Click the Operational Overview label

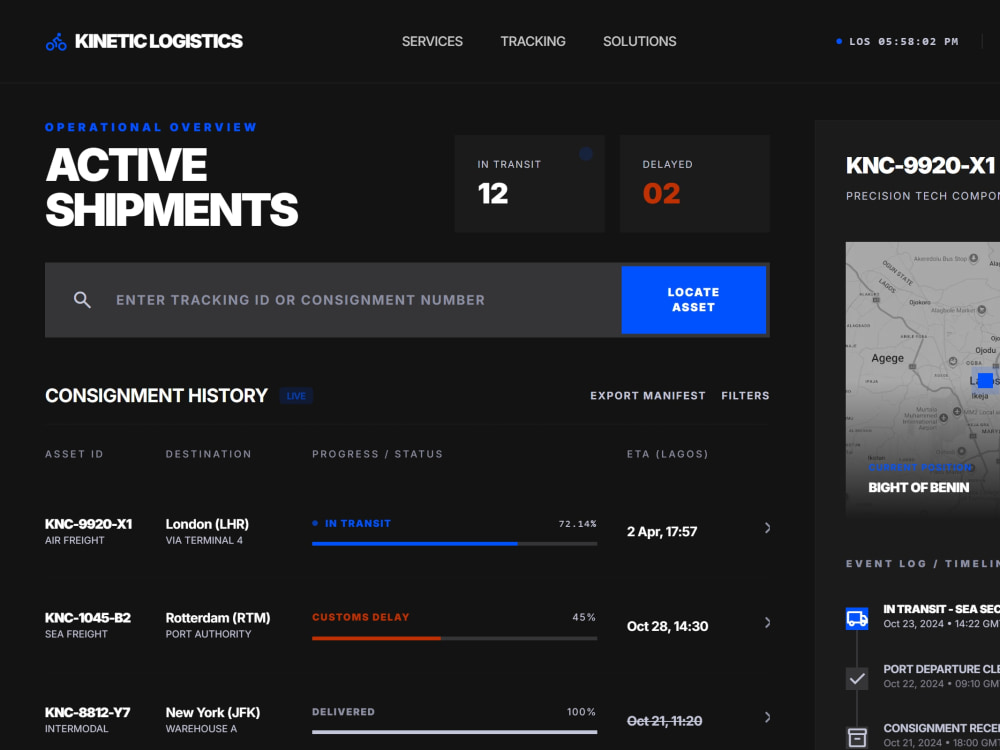151,128
